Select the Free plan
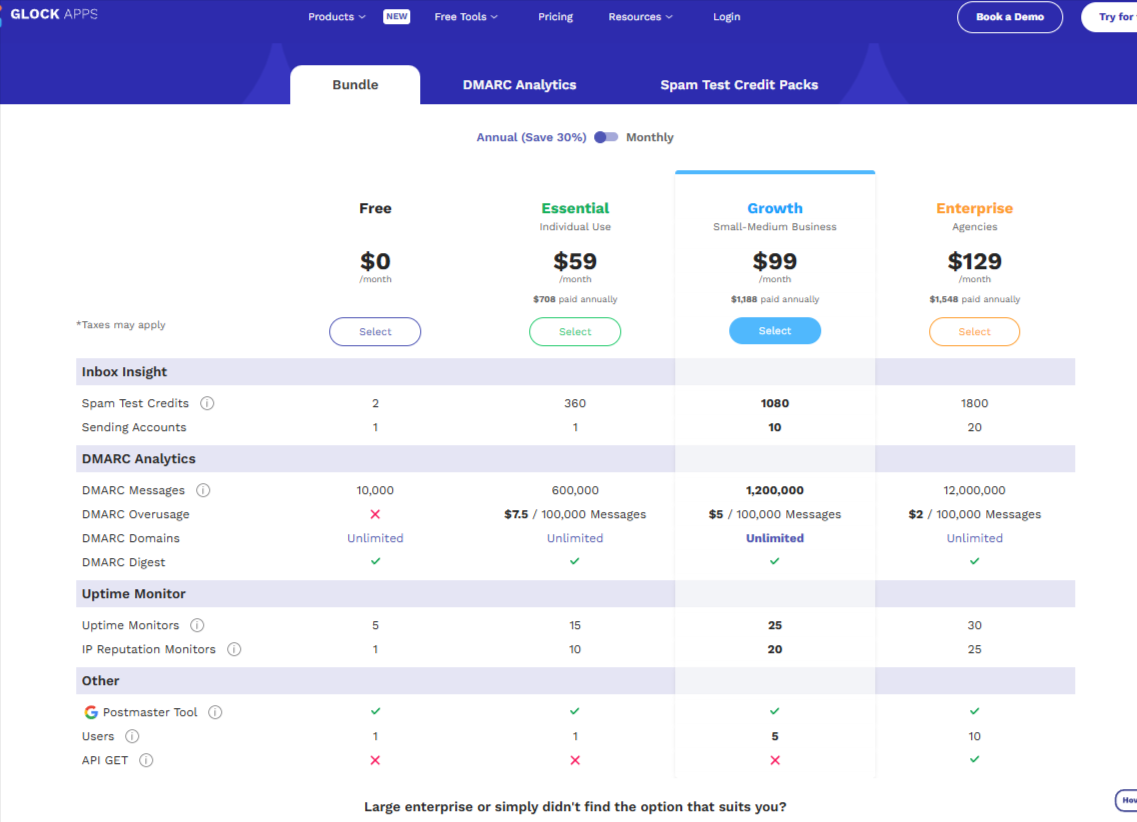Viewport: 1137px width, 822px height. coord(375,331)
